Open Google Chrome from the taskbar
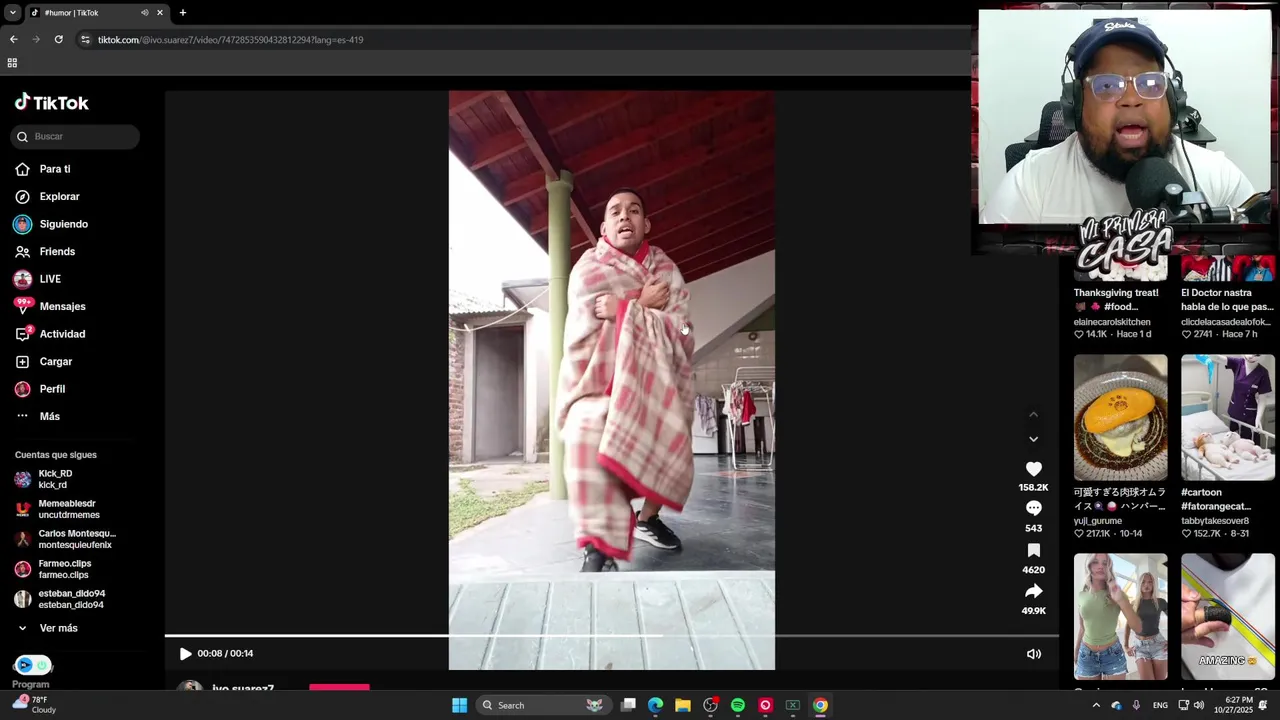1280x720 pixels. 820,705
